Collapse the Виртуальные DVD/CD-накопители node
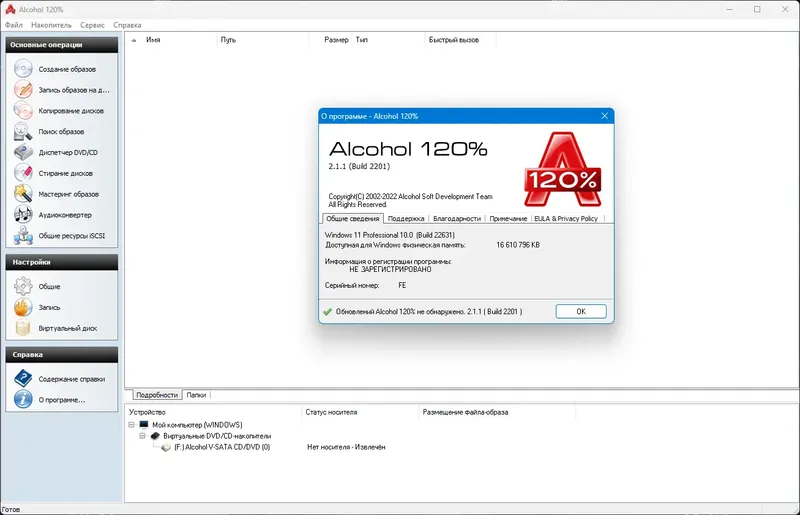 point(142,436)
